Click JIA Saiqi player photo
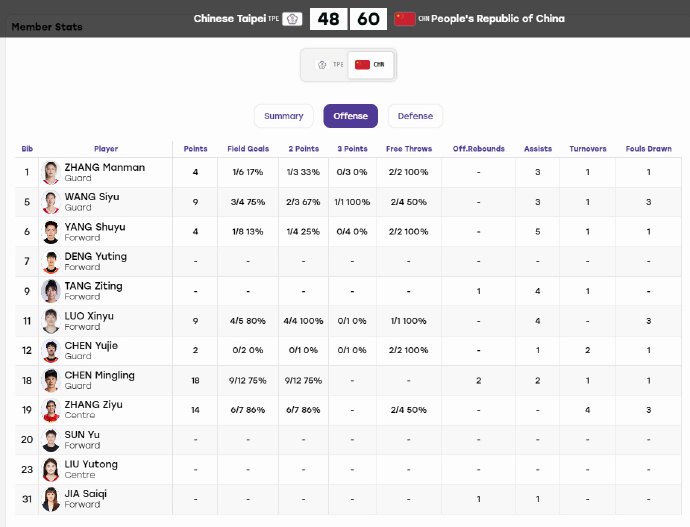This screenshot has height=527, width=690. click(x=51, y=499)
